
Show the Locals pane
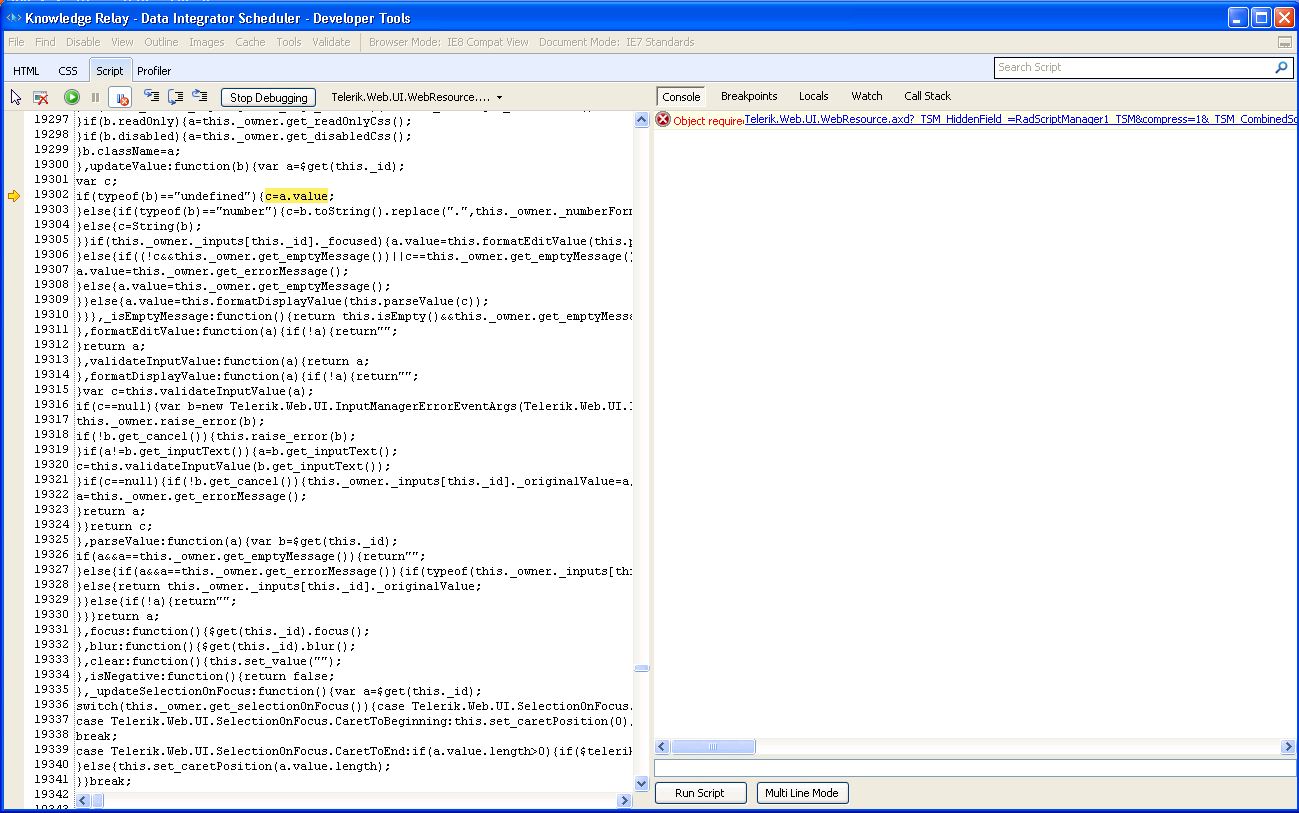click(x=814, y=96)
